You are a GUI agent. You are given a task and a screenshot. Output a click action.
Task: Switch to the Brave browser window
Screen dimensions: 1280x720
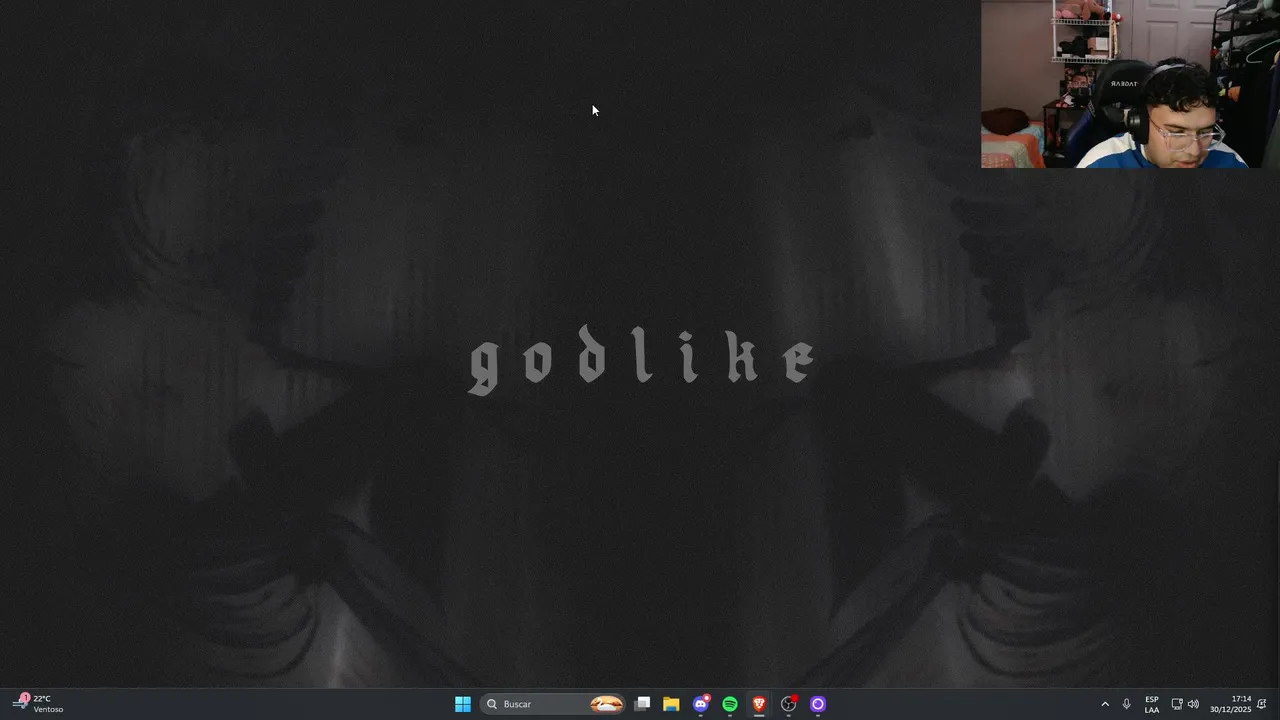click(x=759, y=704)
